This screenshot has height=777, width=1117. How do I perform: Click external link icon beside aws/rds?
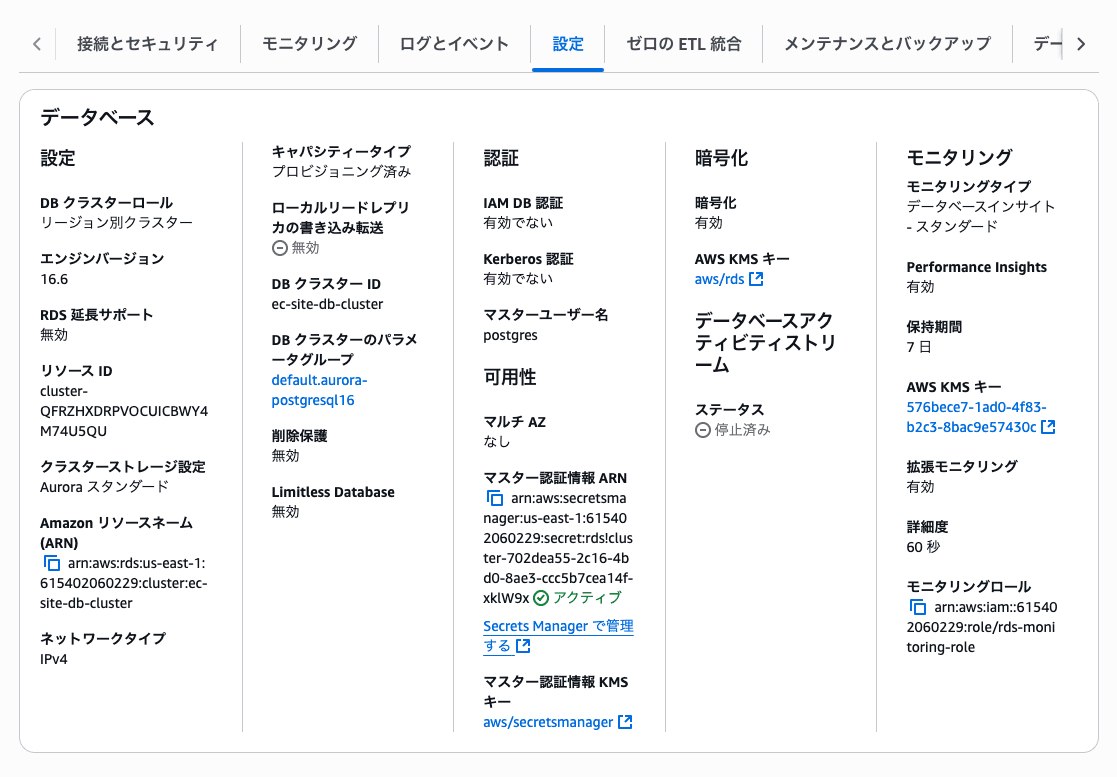(x=757, y=280)
